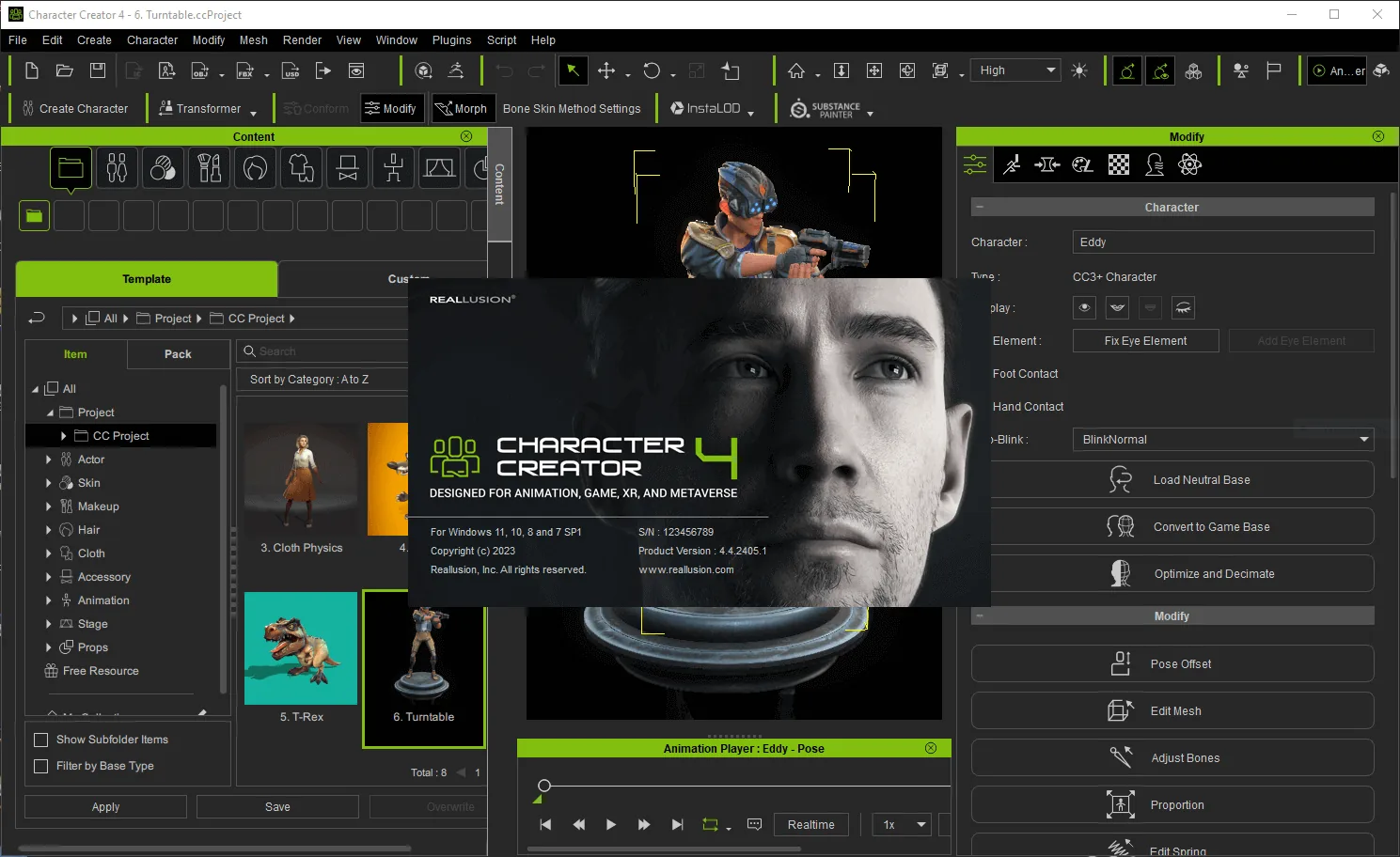Click the Animation Player timeline scrubber handle
This screenshot has height=857, width=1400.
click(543, 786)
